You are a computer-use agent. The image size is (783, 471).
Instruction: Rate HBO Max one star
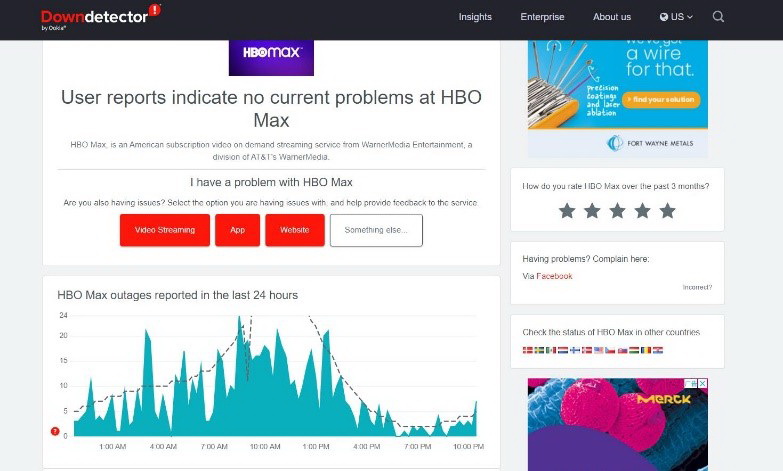567,211
